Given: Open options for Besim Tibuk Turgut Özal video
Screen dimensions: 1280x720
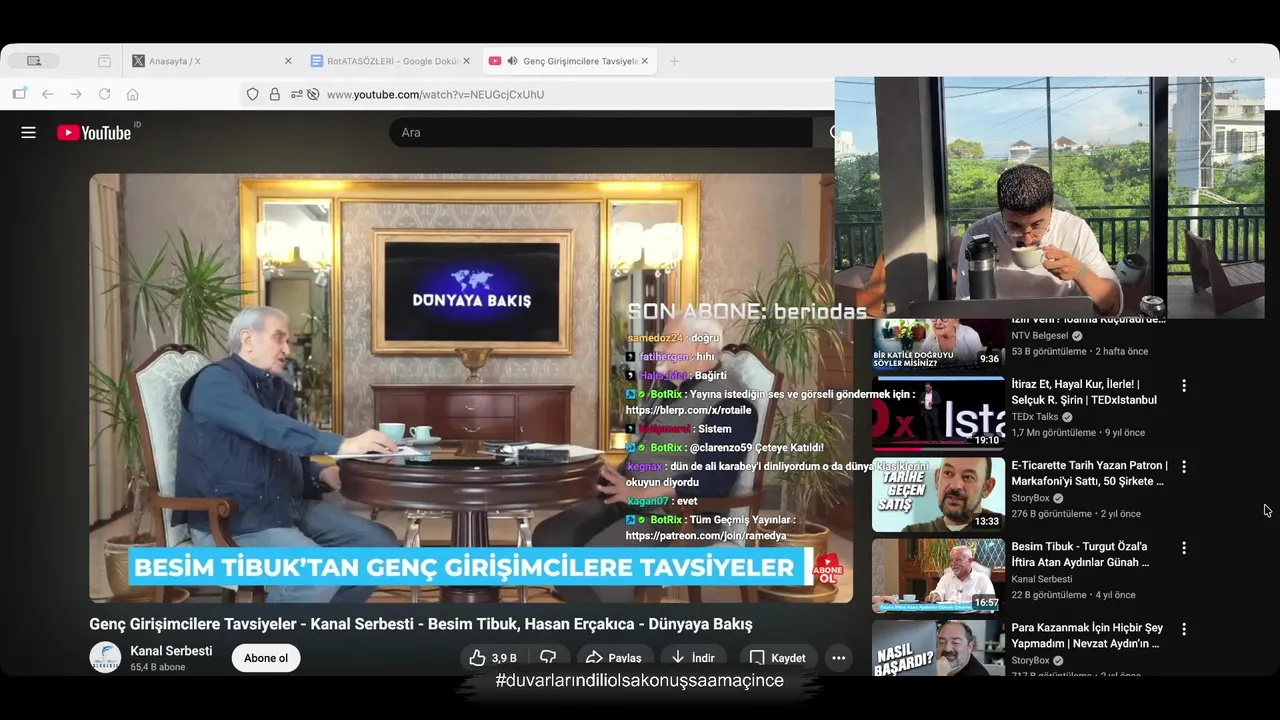Looking at the screenshot, I should click(x=1184, y=548).
